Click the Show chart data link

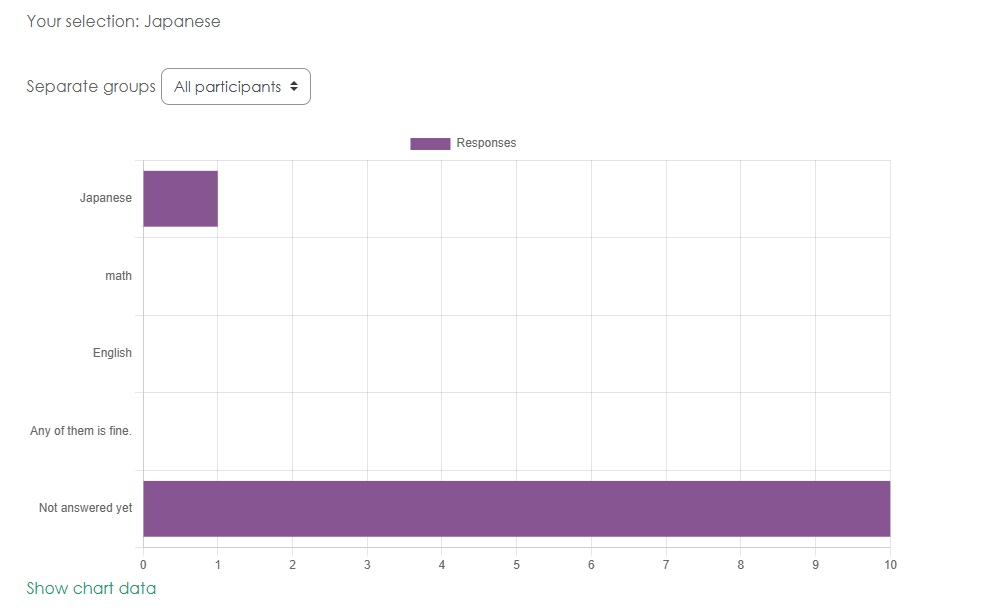[x=91, y=588]
